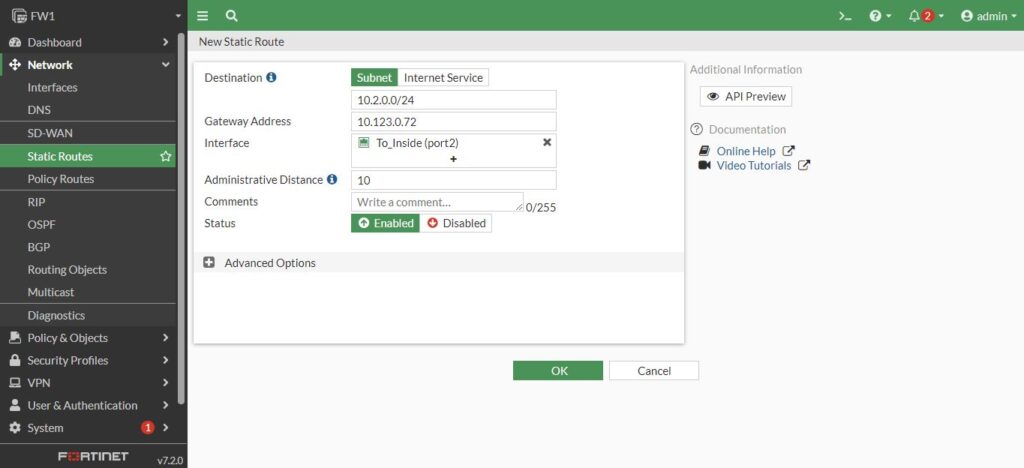Click the favorite star on Static Routes

click(x=166, y=157)
